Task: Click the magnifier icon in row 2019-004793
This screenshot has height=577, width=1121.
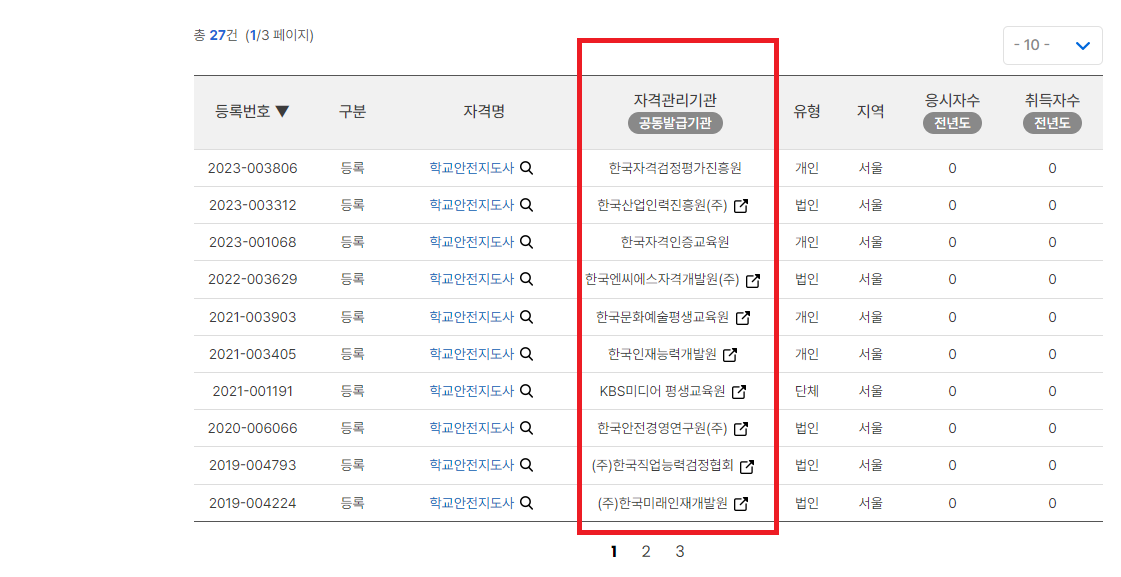Action: pyautogui.click(x=527, y=464)
